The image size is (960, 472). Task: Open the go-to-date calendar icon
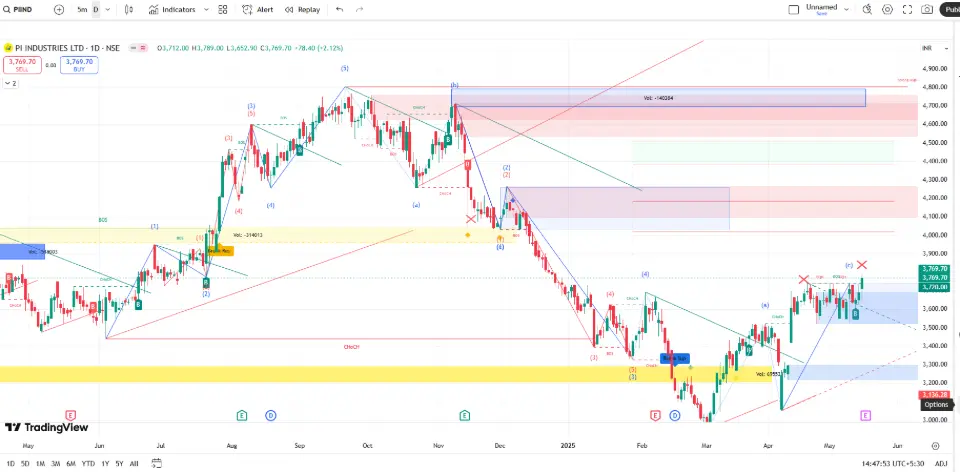point(157,464)
